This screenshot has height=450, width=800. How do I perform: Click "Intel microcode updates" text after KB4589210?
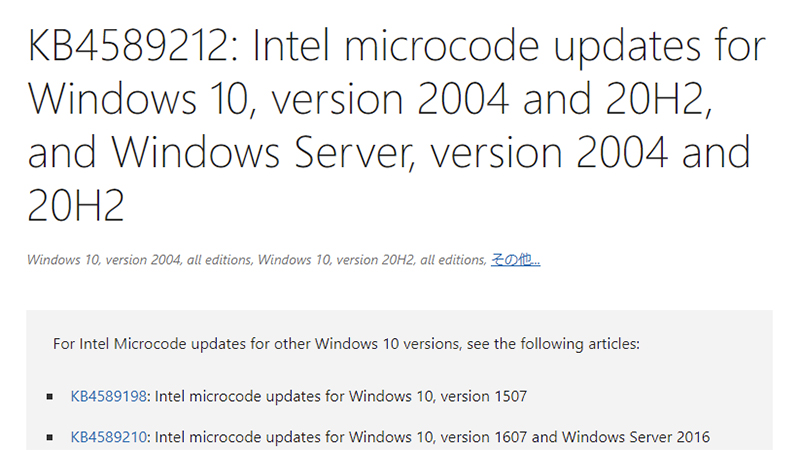coord(232,437)
